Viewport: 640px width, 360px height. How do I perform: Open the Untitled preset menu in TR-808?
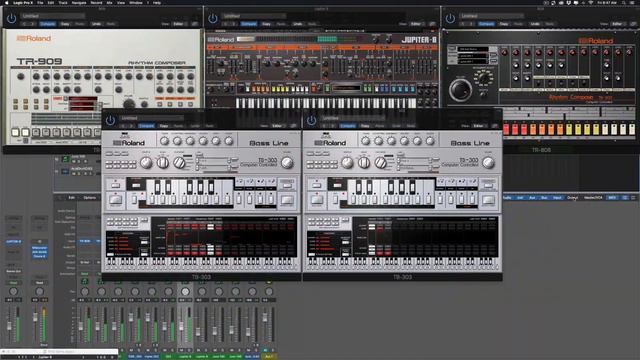tap(491, 16)
